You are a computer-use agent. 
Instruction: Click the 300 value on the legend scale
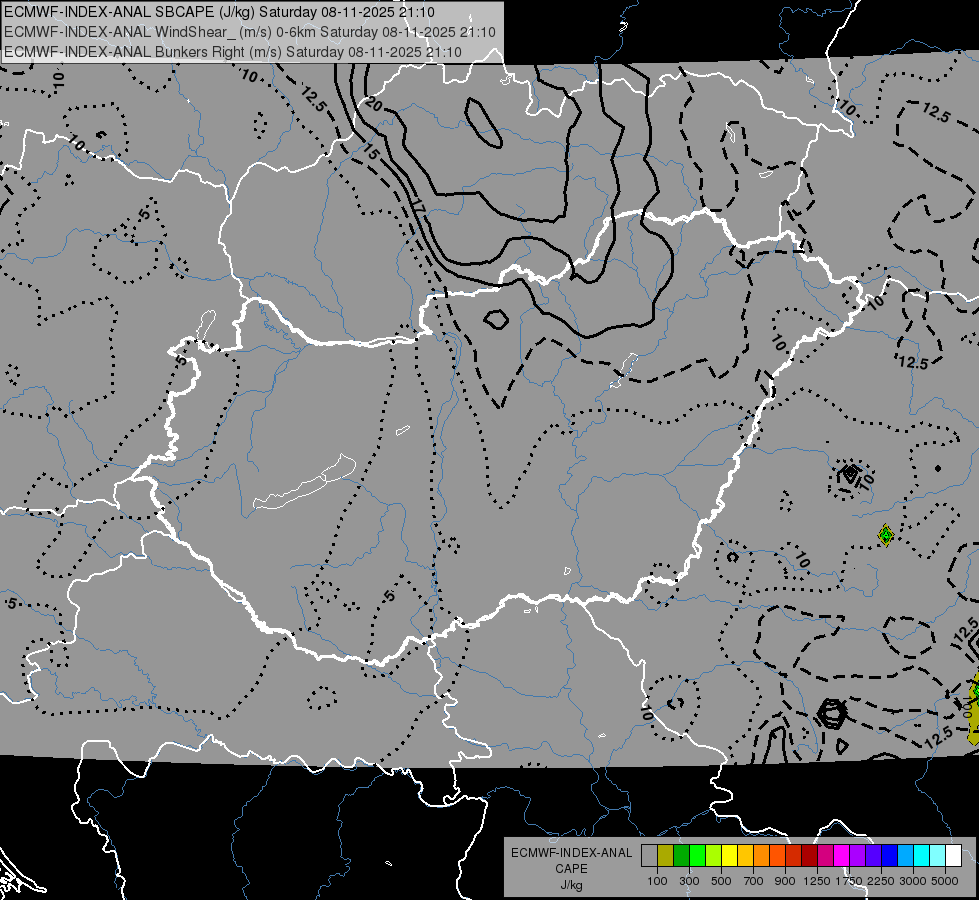pos(689,881)
